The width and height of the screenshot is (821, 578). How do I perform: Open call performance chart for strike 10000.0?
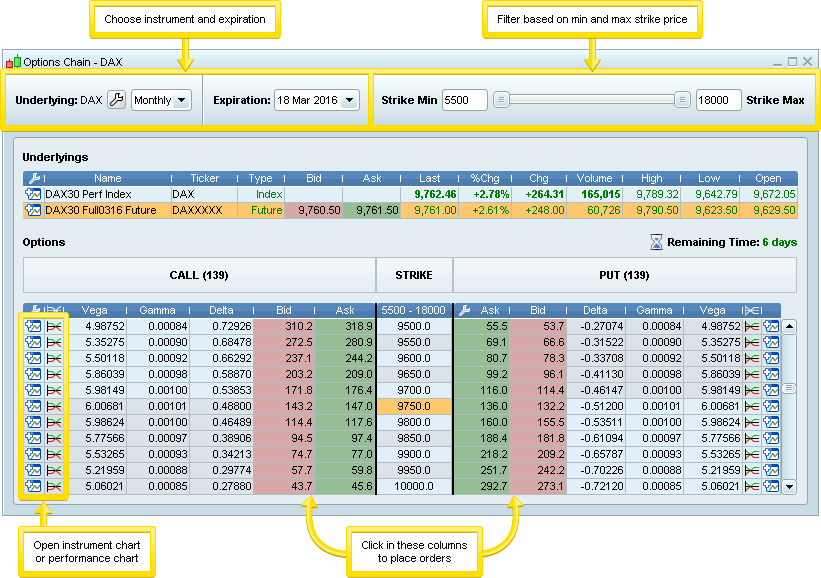pos(54,486)
